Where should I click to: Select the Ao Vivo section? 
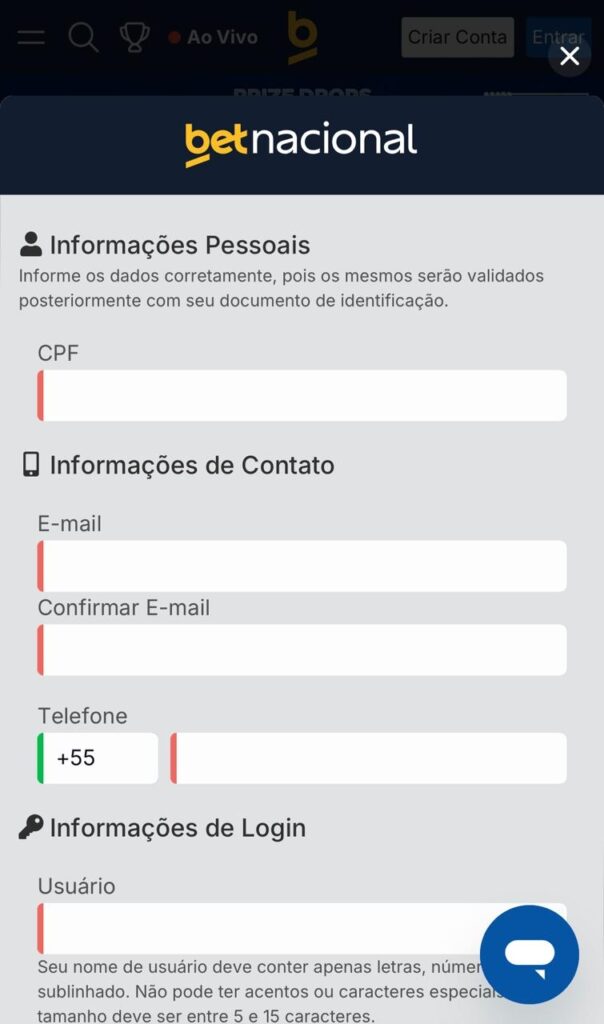click(x=212, y=36)
